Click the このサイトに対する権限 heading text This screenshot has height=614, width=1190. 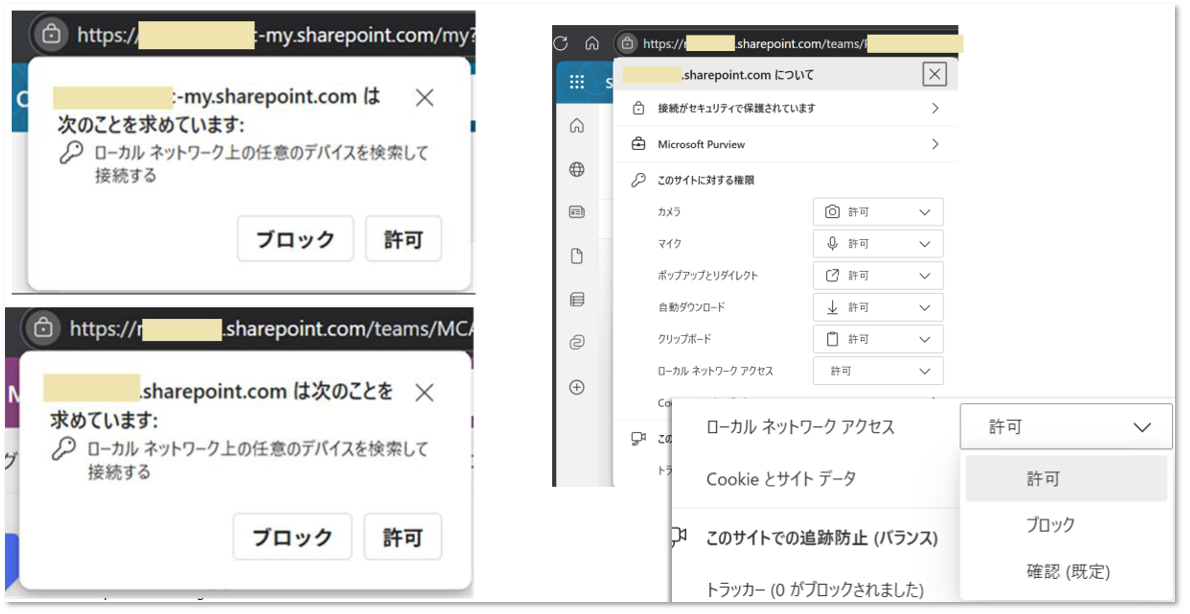click(x=706, y=180)
